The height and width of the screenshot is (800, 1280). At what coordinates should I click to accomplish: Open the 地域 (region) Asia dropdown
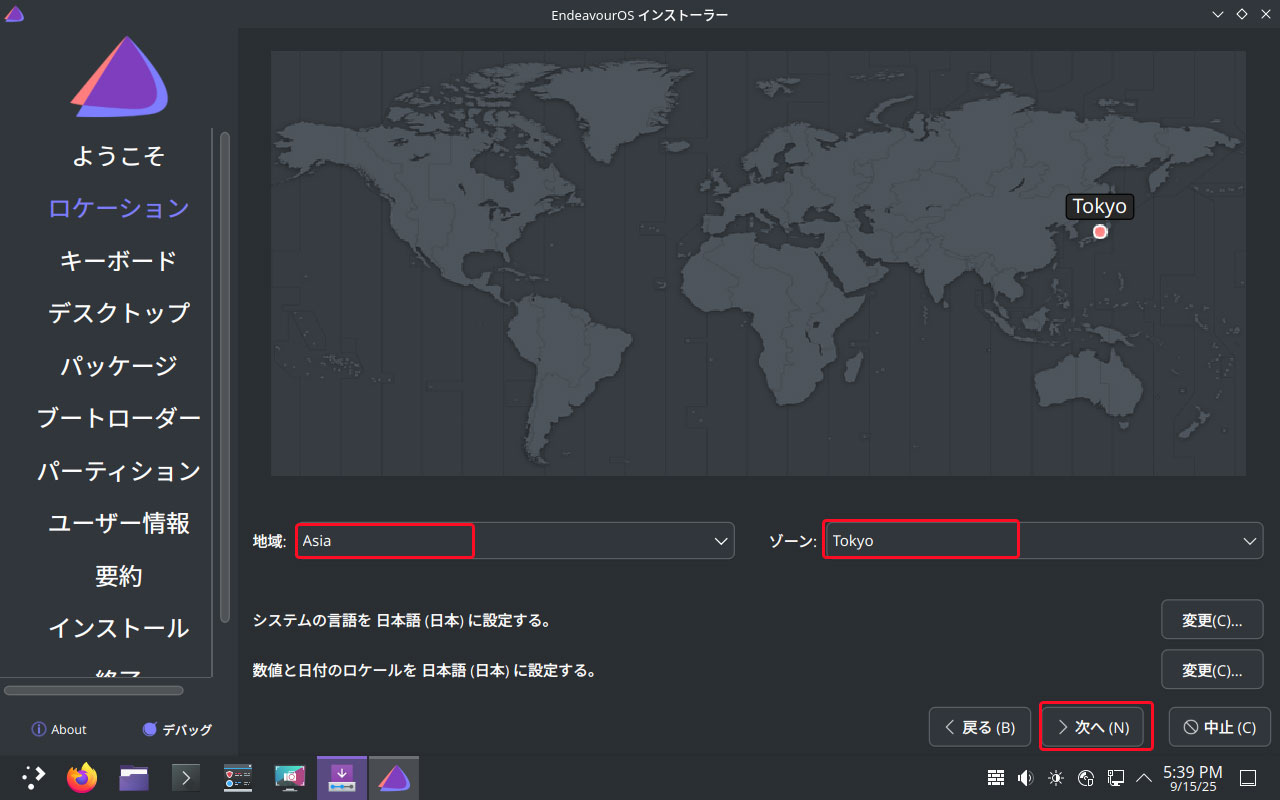[x=515, y=540]
